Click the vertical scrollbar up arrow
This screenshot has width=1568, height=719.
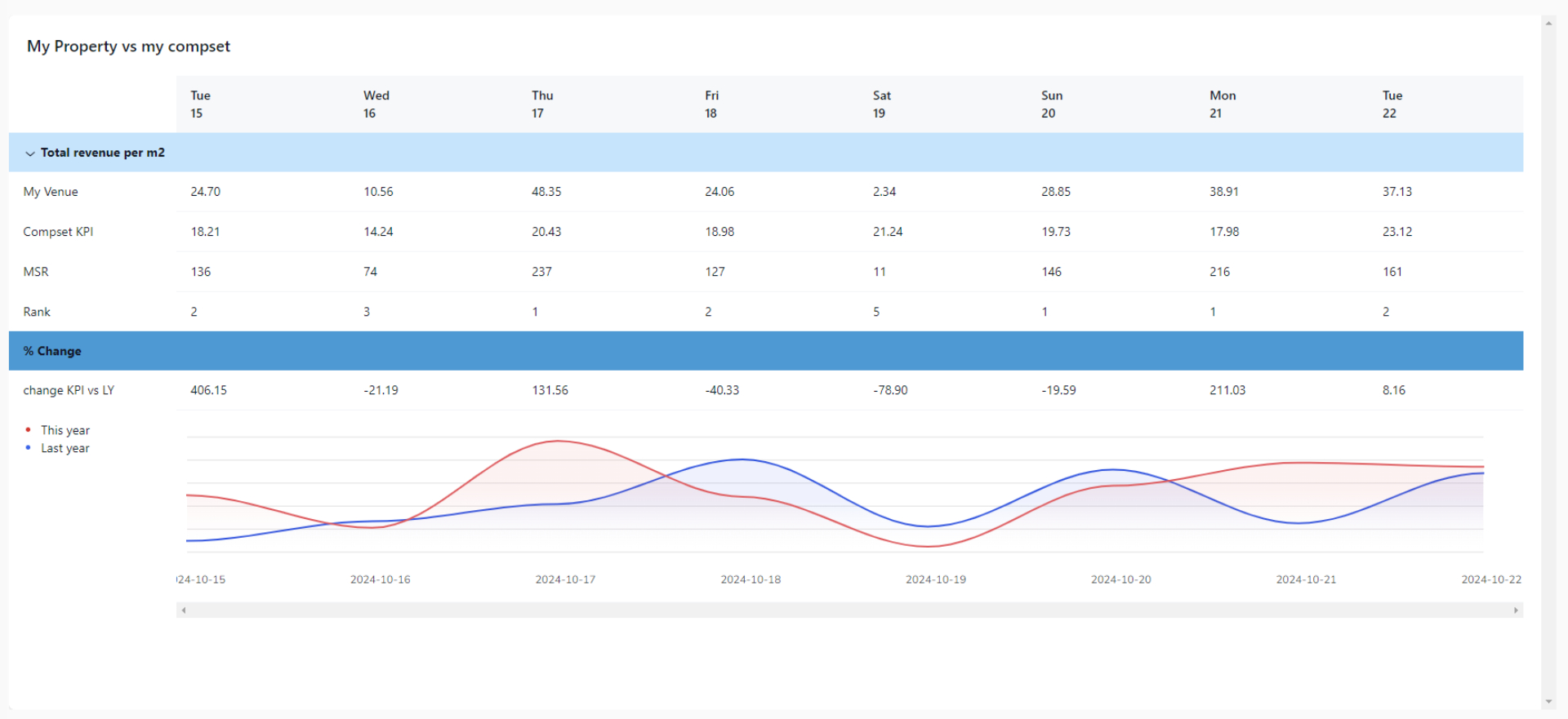point(1548,24)
